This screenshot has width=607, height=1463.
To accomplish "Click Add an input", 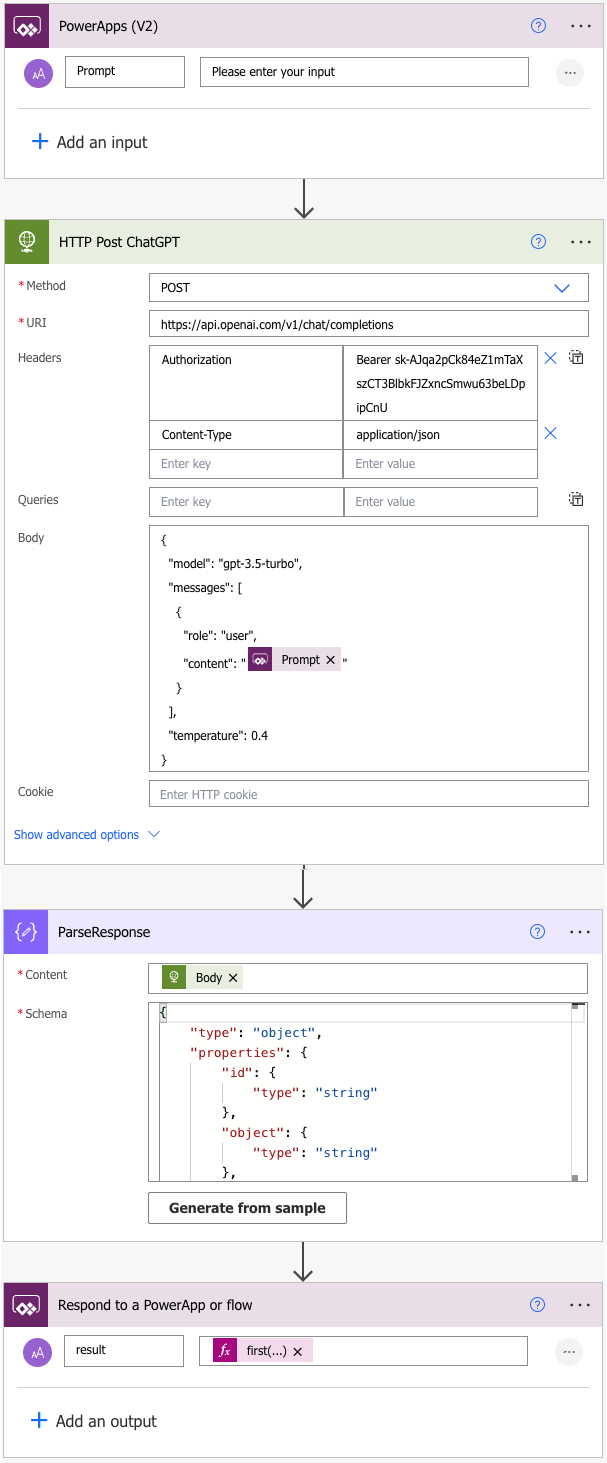I will (90, 142).
